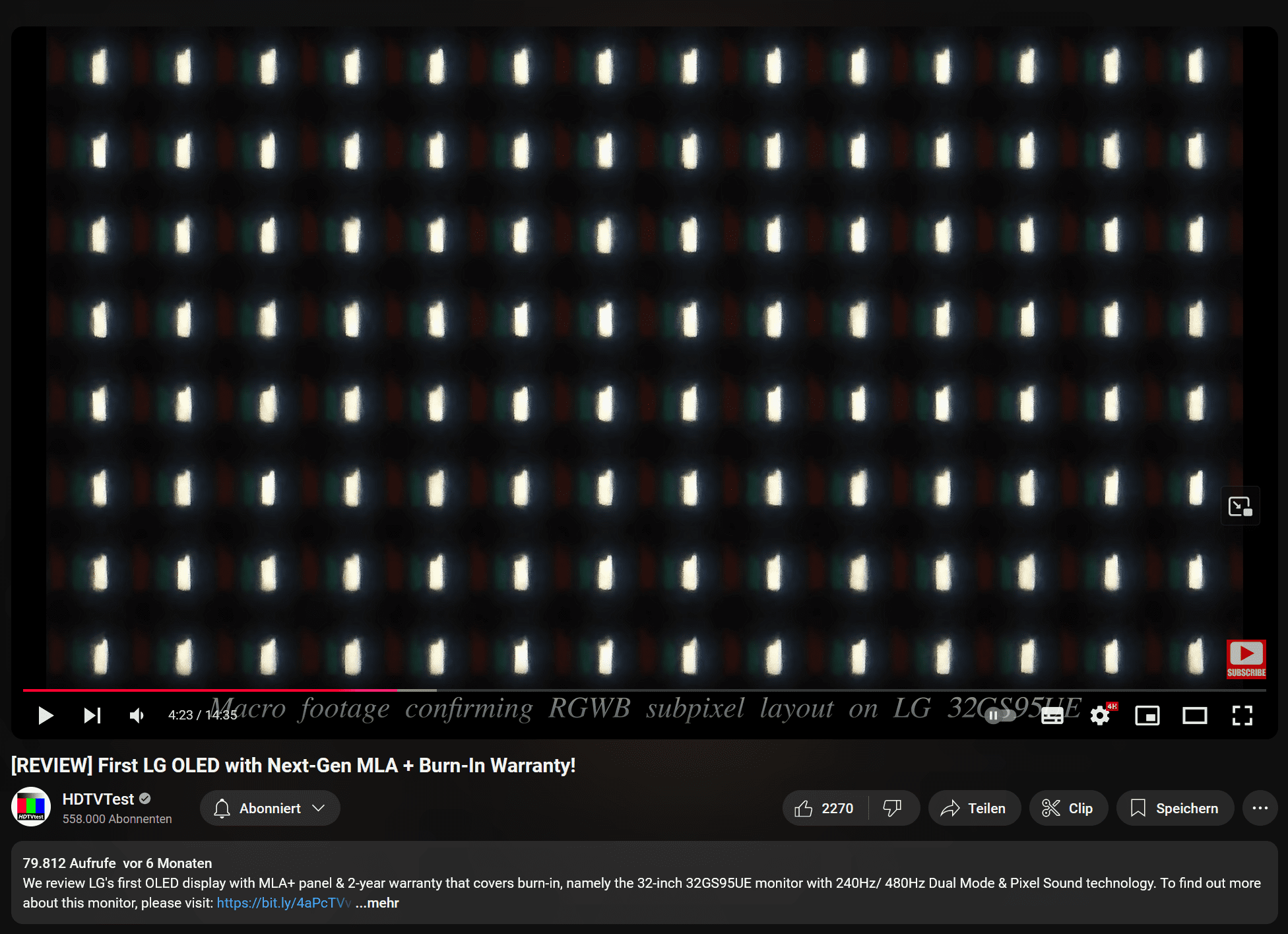Screen dimensions: 1288x934
Task: Open the miniplayer
Action: pyautogui.click(x=1147, y=716)
